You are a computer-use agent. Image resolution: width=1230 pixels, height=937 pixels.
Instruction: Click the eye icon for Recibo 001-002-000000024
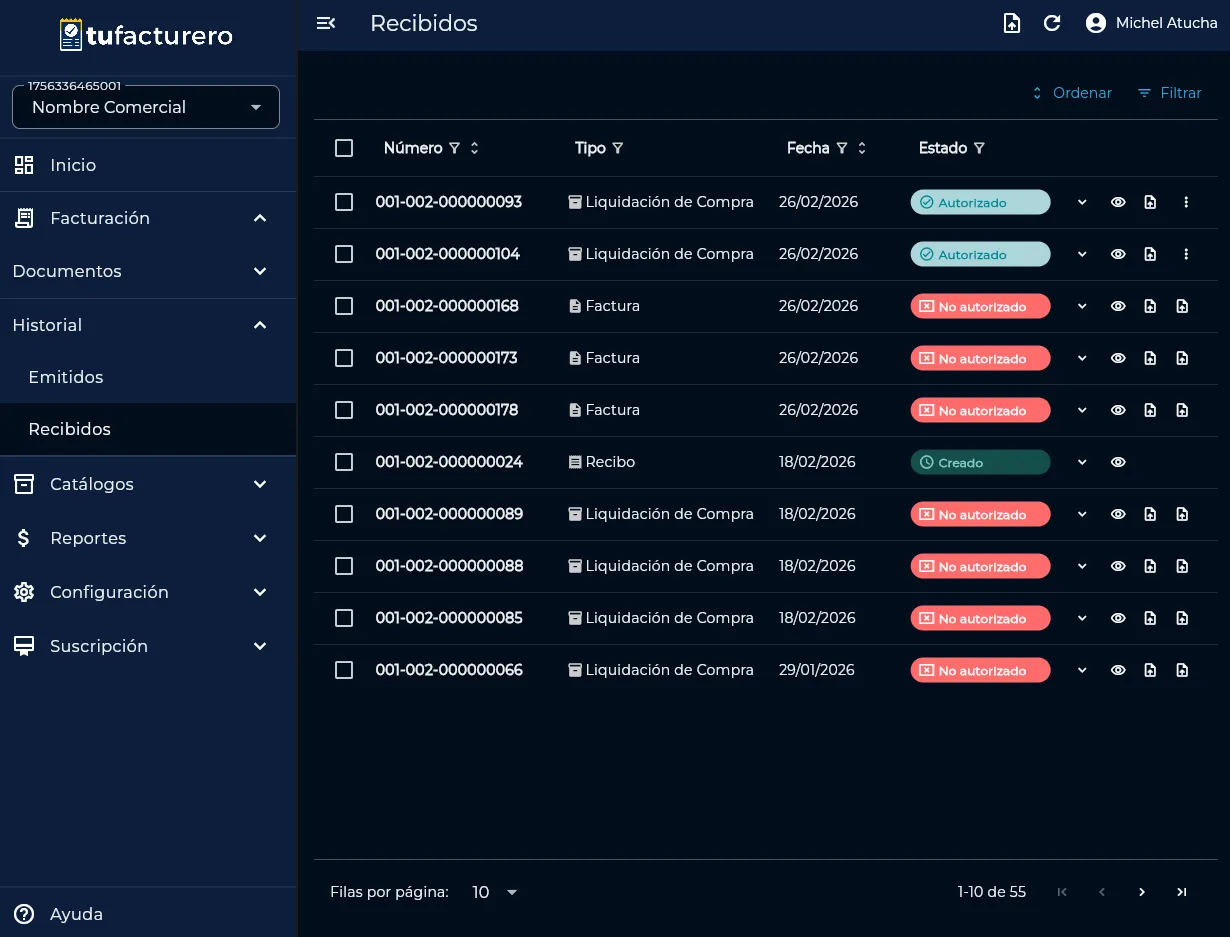[1118, 462]
